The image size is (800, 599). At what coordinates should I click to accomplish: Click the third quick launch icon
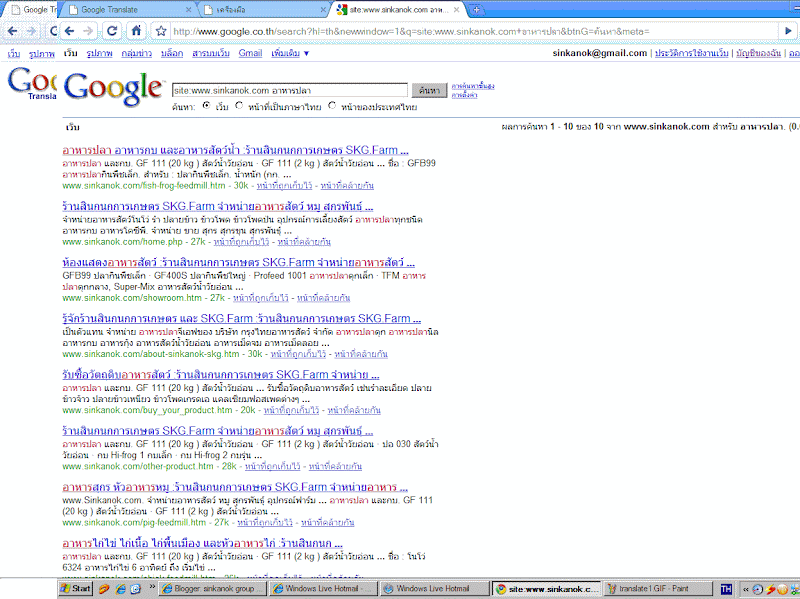click(136, 589)
